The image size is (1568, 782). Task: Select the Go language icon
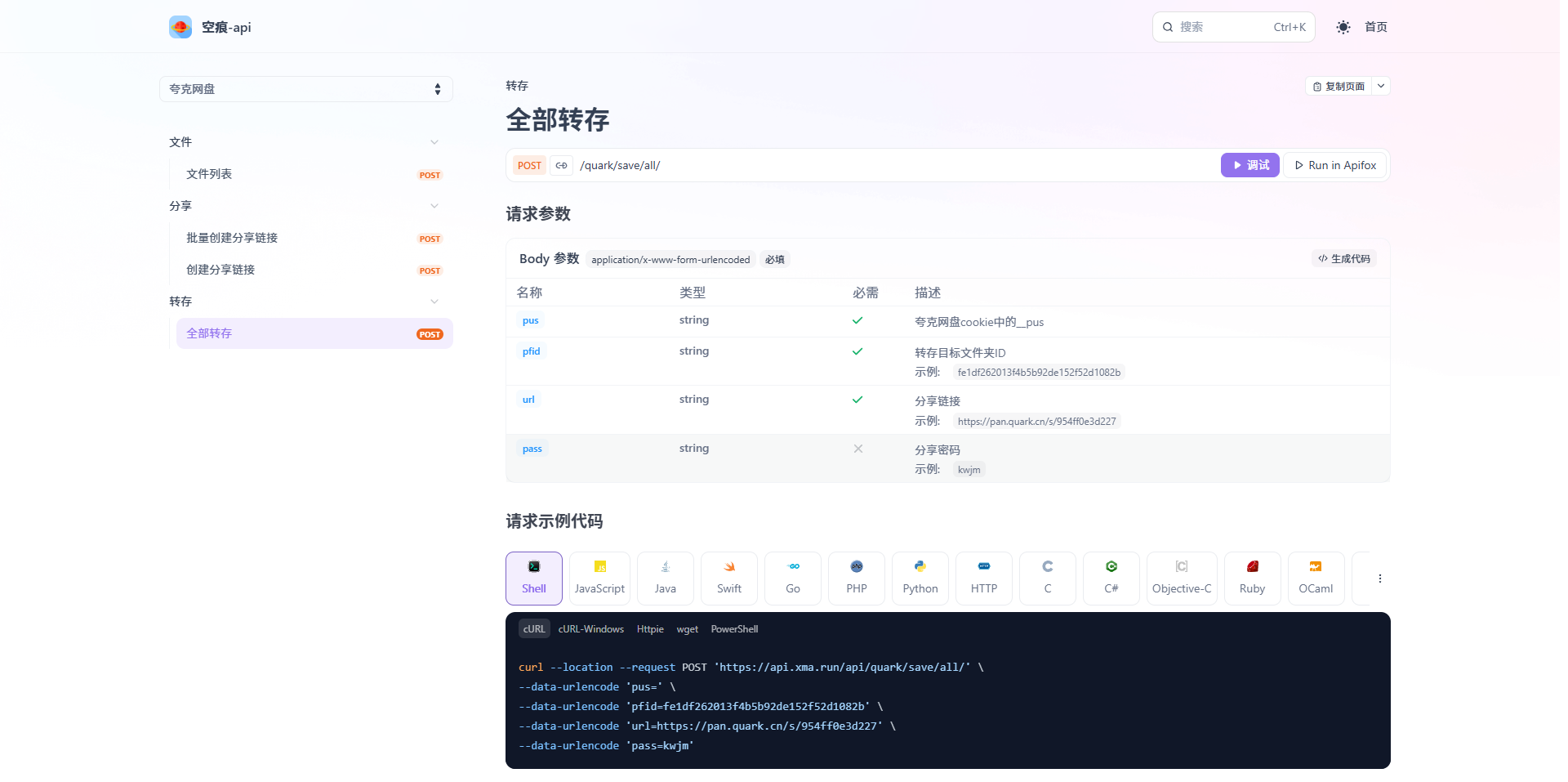[x=792, y=578]
